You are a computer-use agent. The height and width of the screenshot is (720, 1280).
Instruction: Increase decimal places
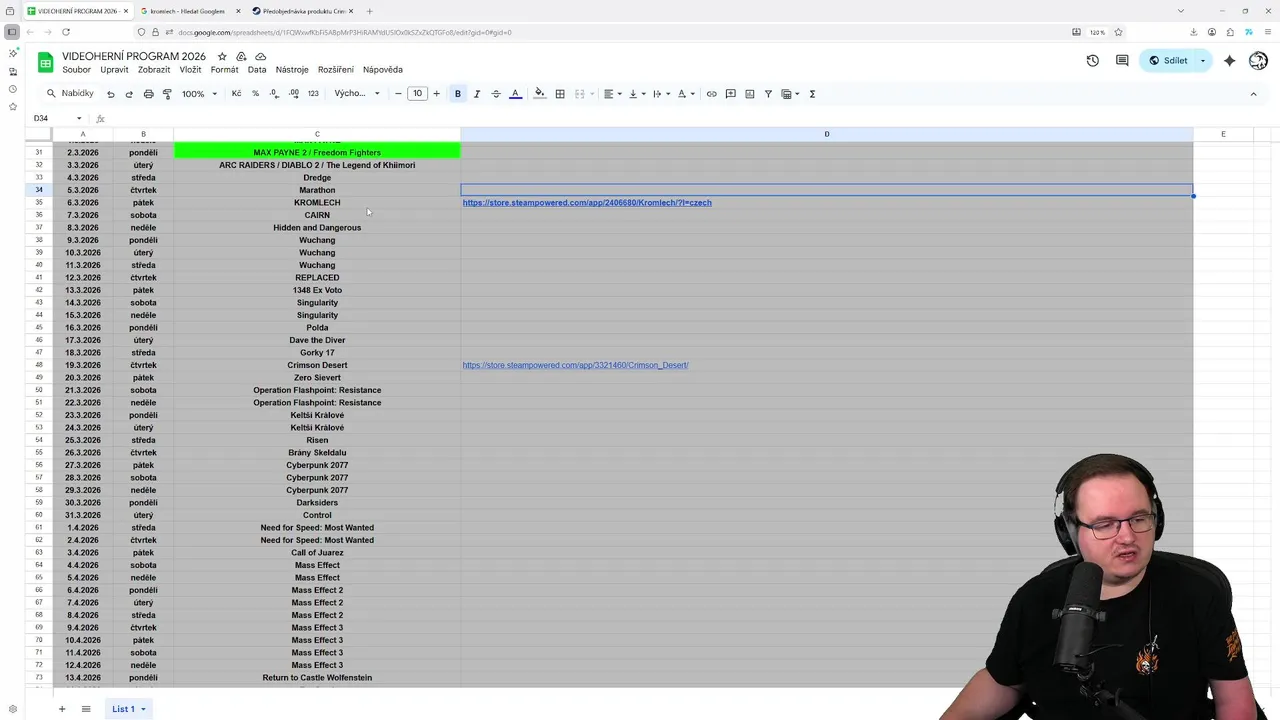(293, 94)
